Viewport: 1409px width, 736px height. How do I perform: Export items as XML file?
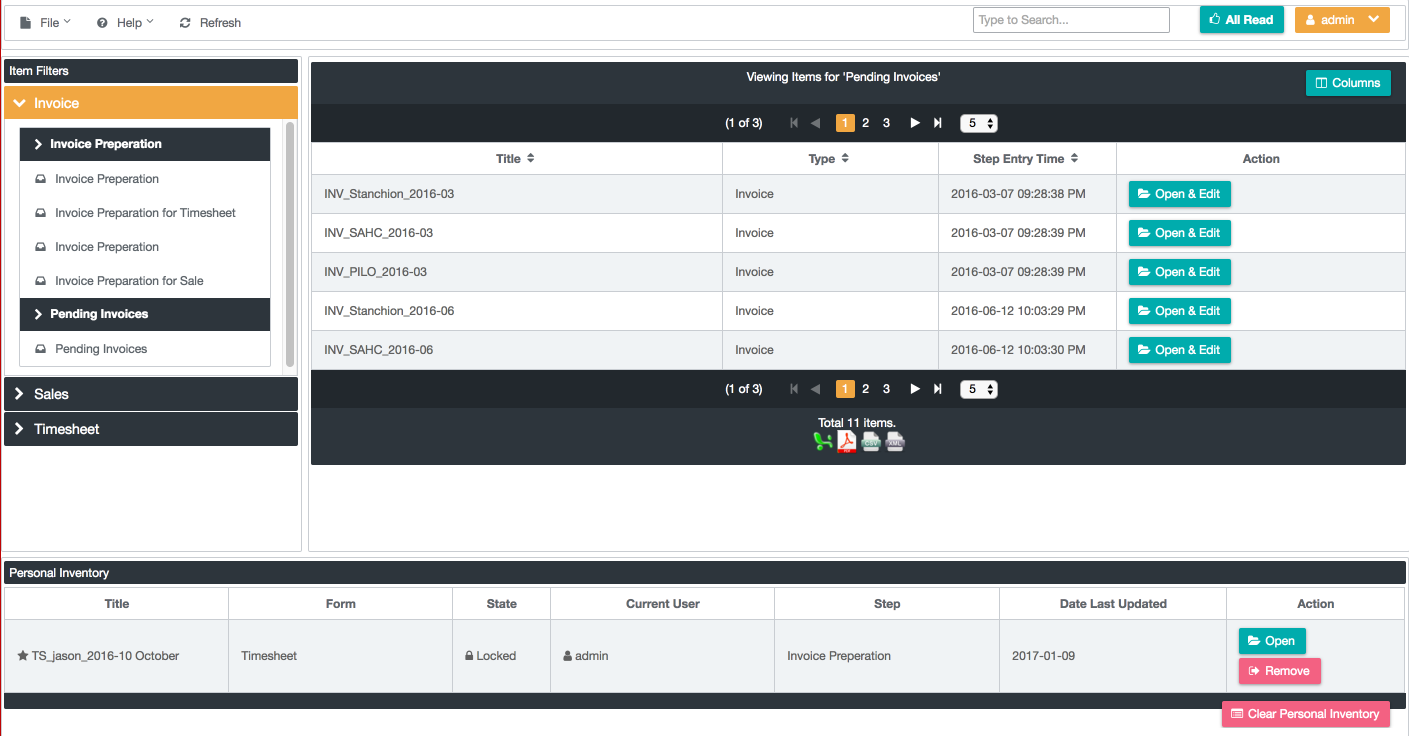pyautogui.click(x=895, y=441)
